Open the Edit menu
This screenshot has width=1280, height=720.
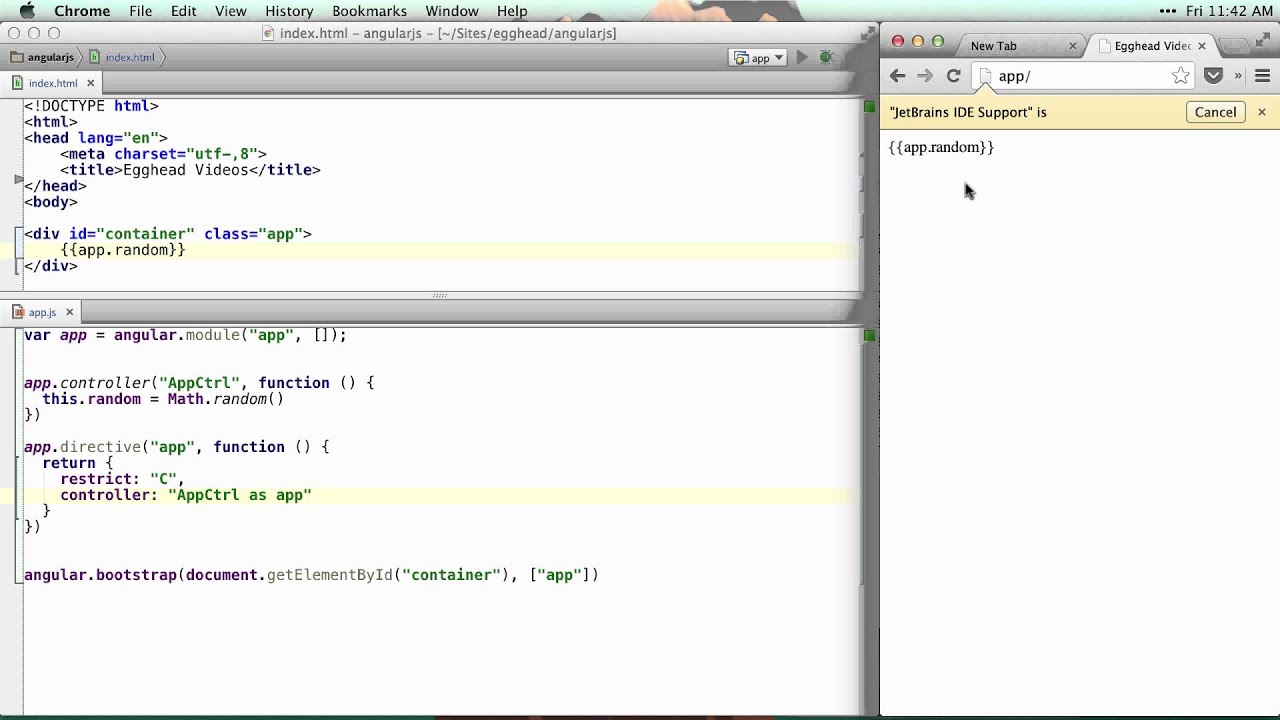[x=183, y=11]
